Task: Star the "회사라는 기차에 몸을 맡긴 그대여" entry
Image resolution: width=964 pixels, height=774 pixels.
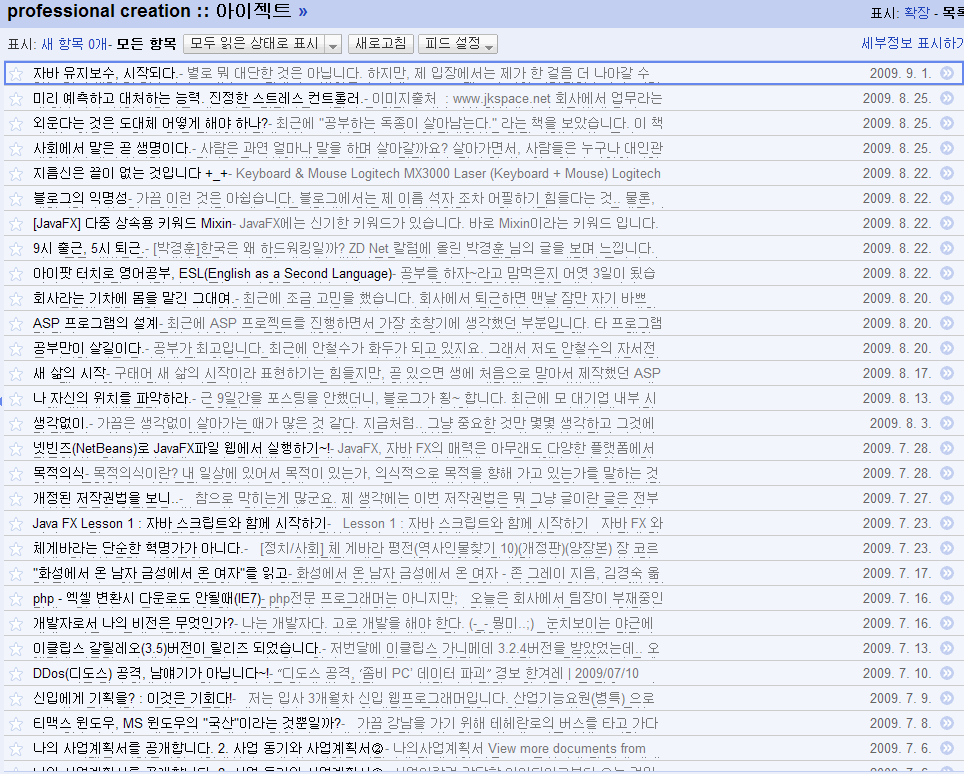Action: [16, 297]
